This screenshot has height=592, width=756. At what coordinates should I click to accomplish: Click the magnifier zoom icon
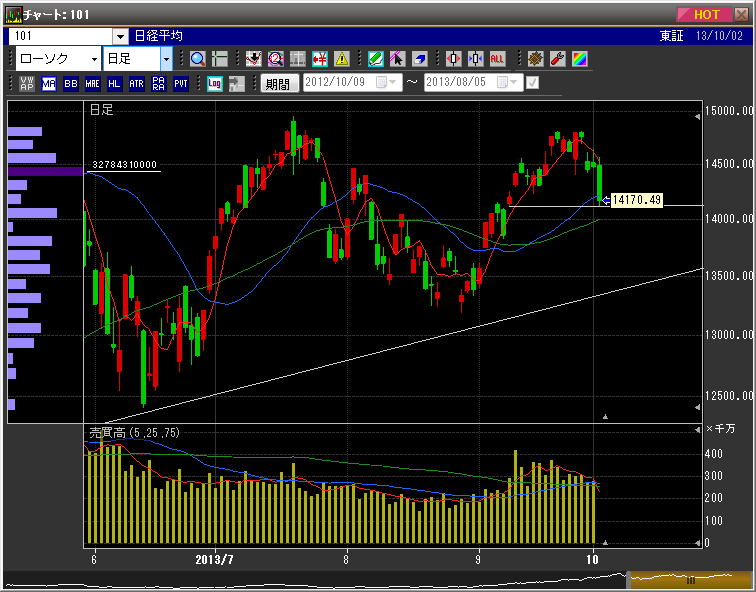point(197,59)
